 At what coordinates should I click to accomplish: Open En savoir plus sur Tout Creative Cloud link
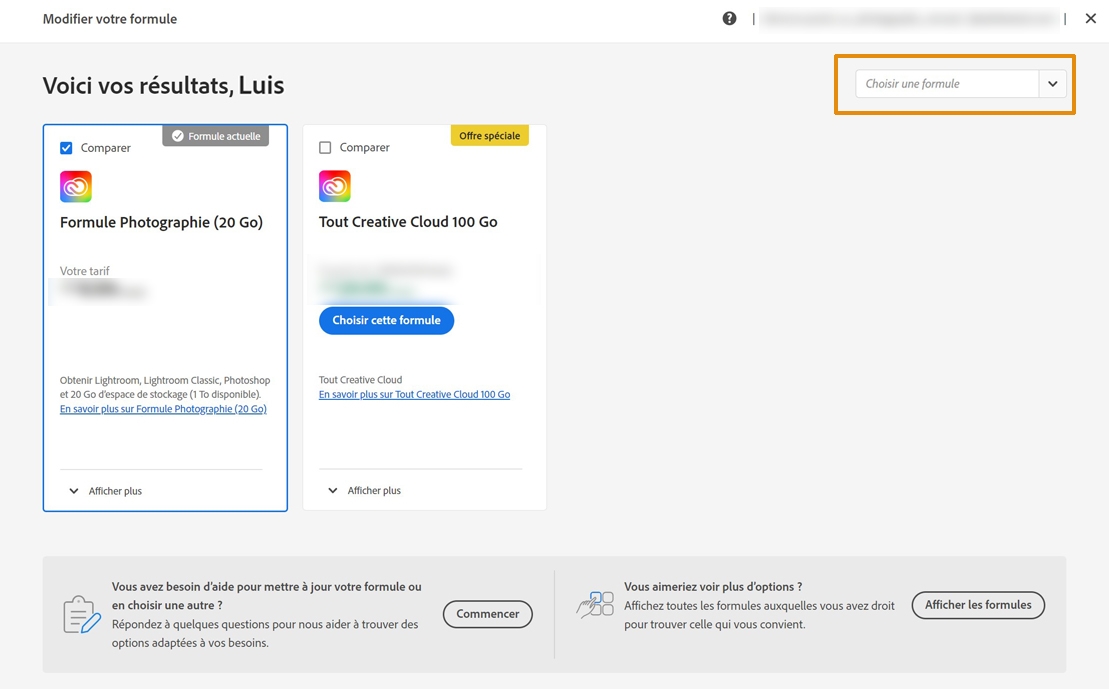click(414, 395)
